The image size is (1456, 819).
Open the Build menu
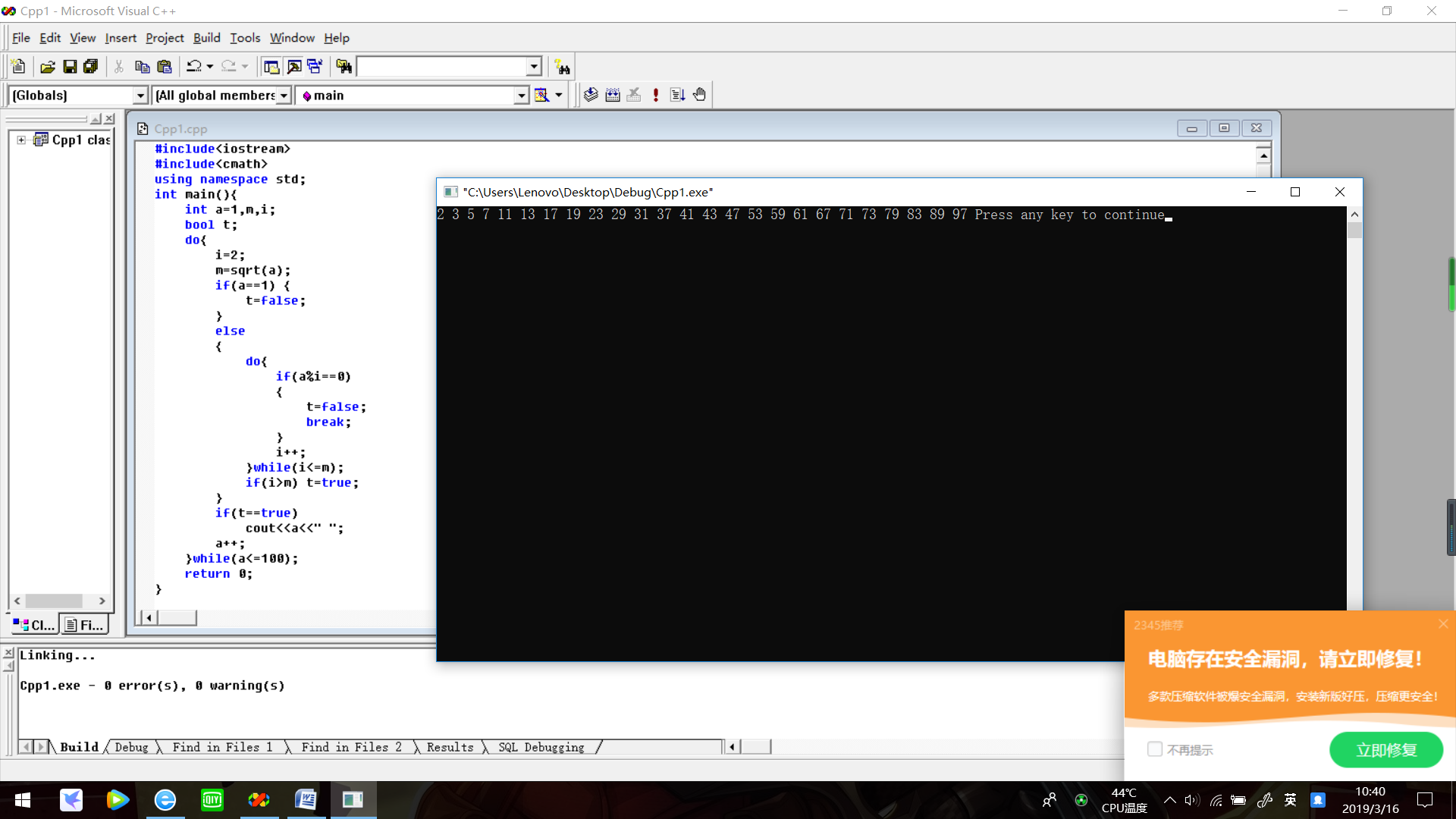(x=206, y=38)
